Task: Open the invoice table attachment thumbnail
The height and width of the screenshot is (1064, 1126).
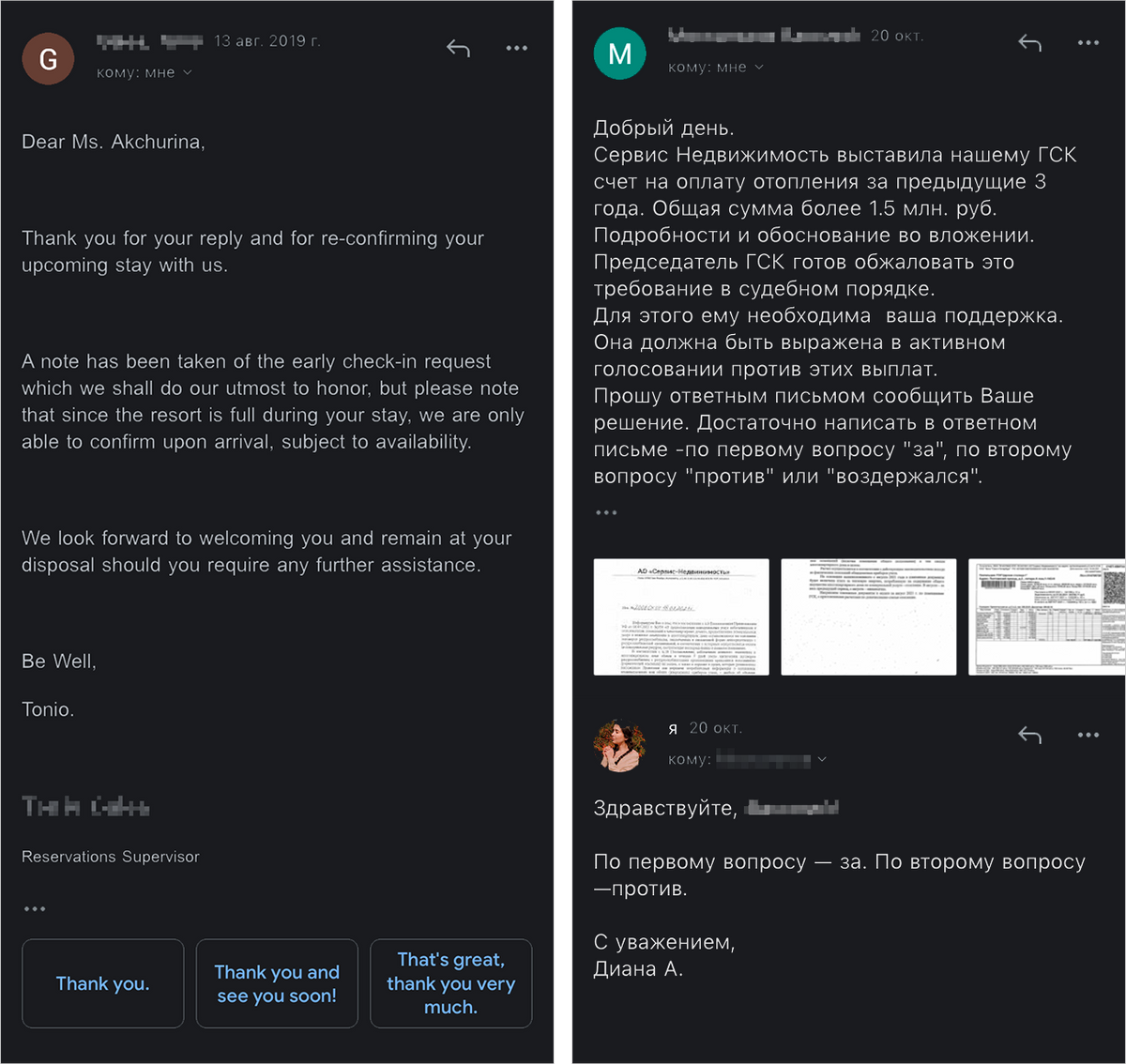Action: (1046, 616)
